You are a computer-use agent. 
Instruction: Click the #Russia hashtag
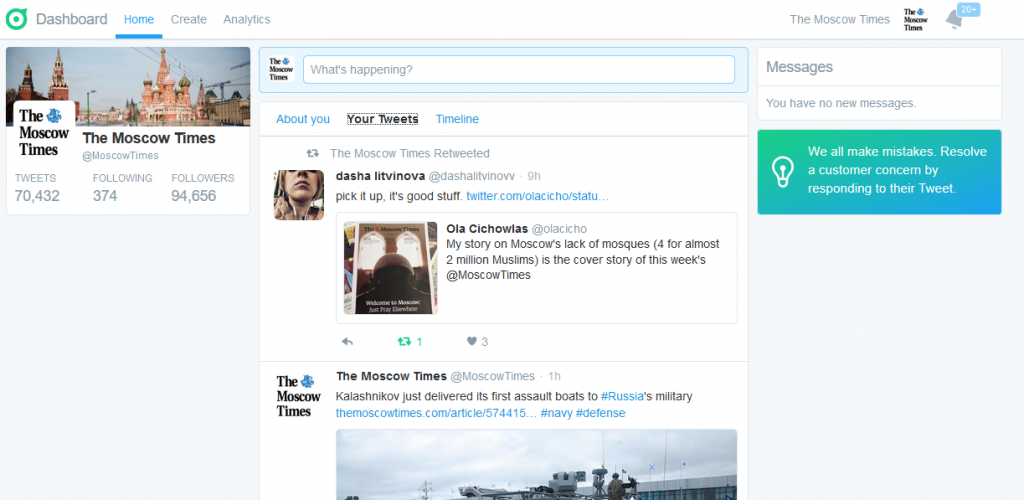622,396
